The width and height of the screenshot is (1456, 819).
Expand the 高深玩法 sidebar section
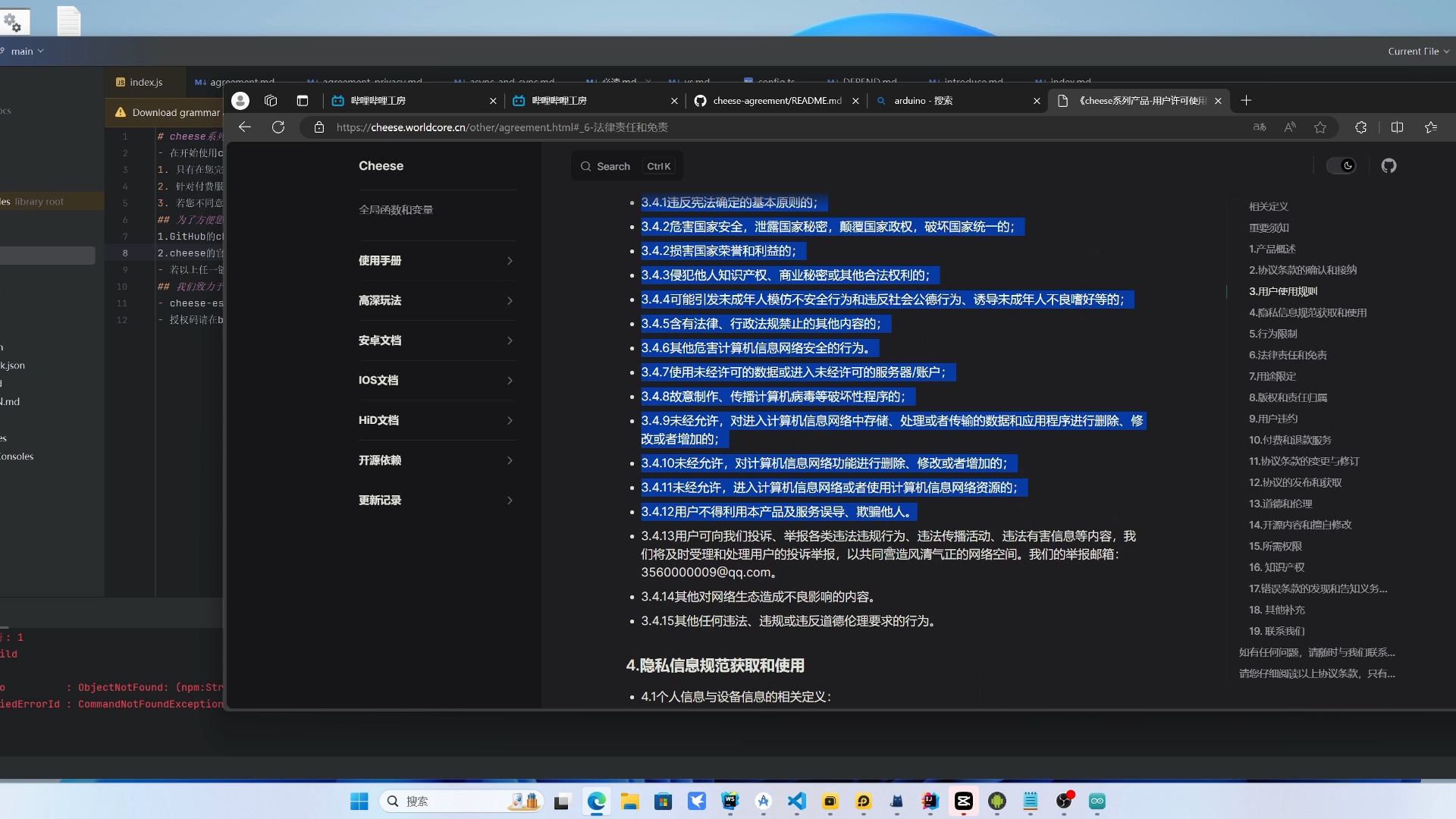coord(436,301)
